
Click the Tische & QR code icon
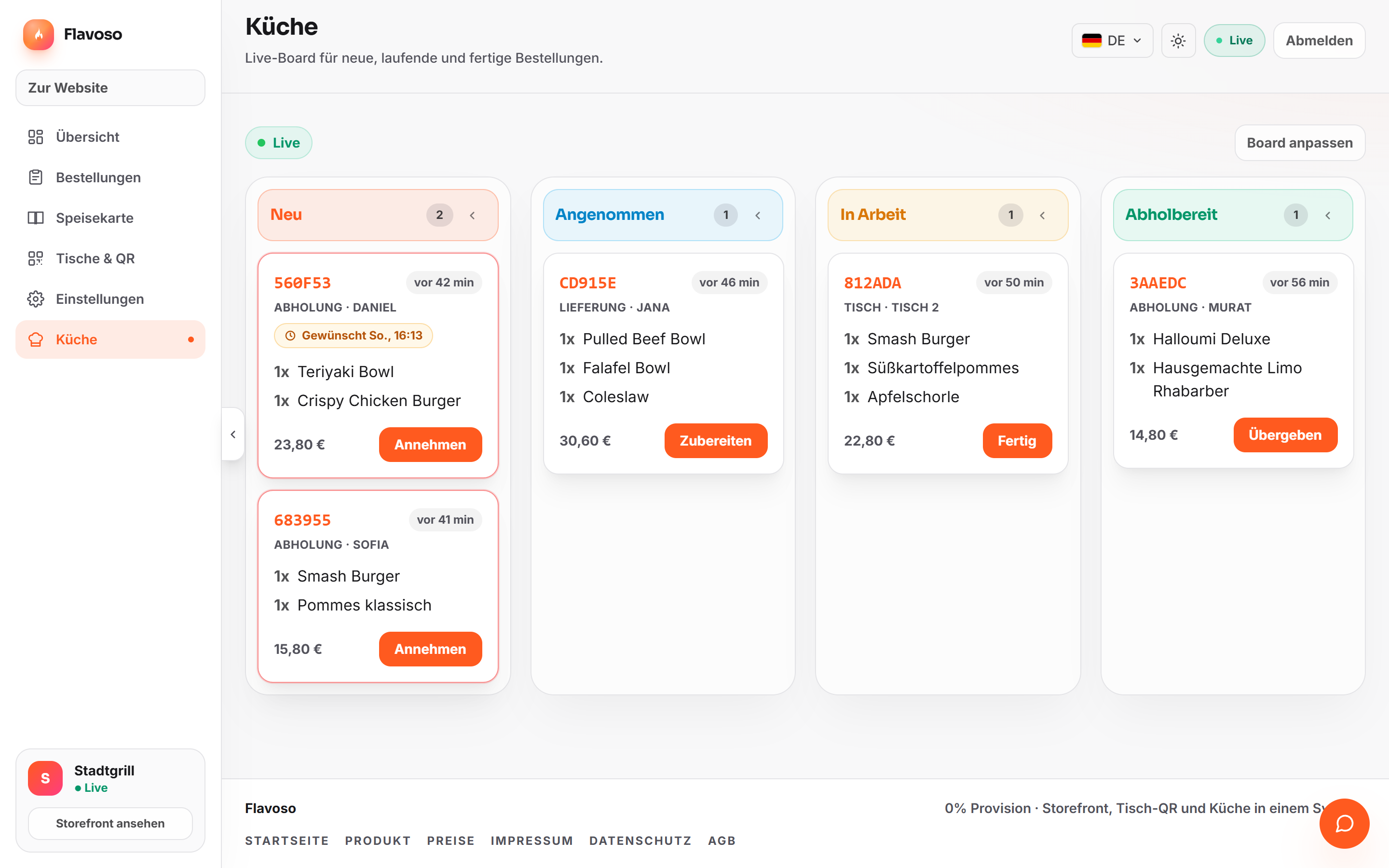click(x=36, y=258)
